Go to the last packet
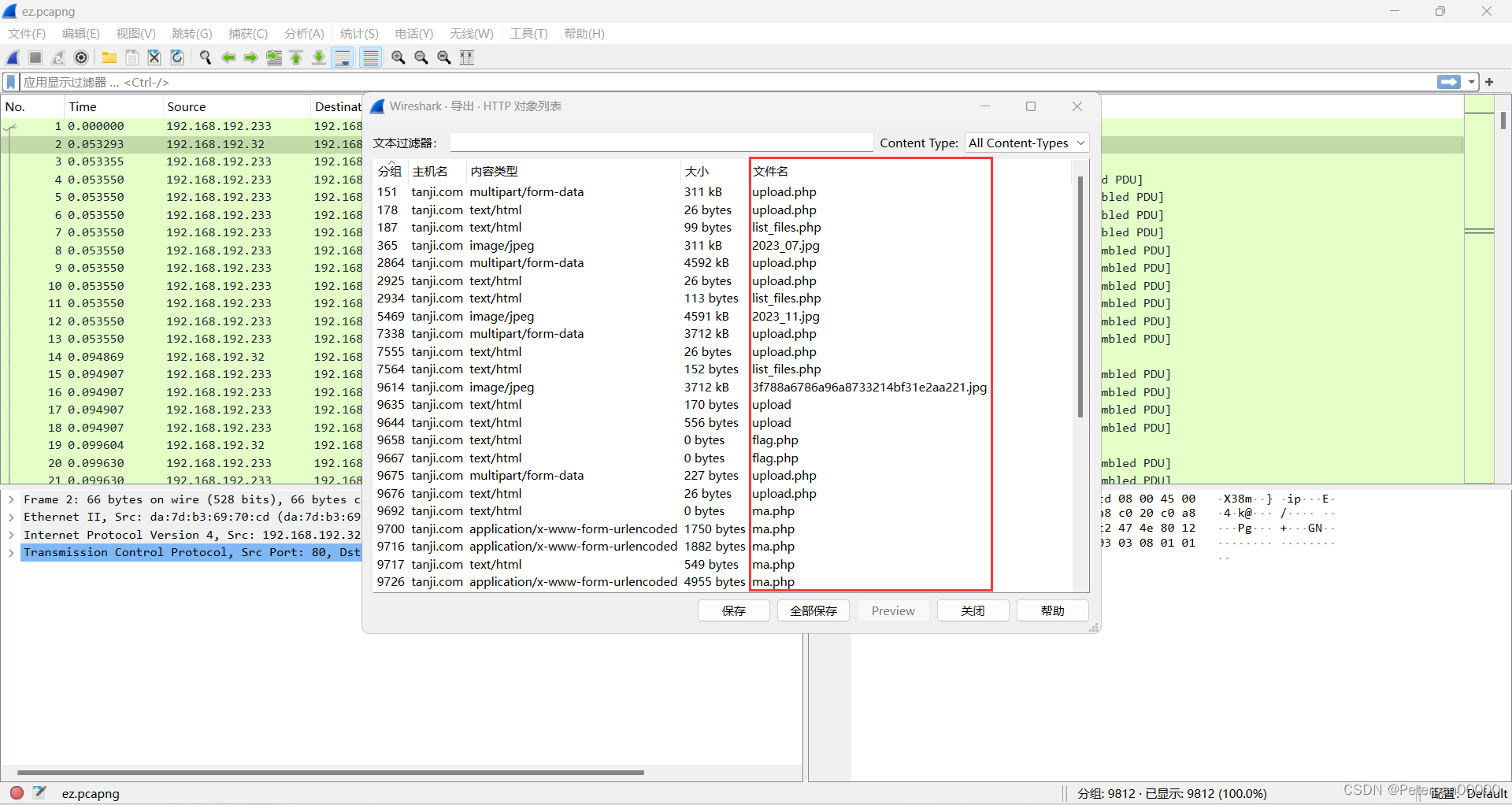The image size is (1512, 805). point(319,57)
